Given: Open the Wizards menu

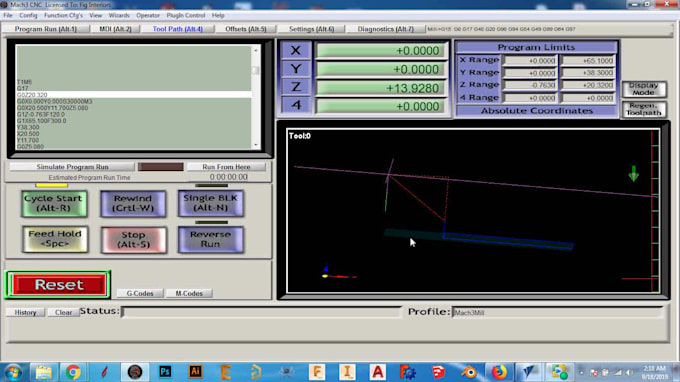Looking at the screenshot, I should coord(119,15).
